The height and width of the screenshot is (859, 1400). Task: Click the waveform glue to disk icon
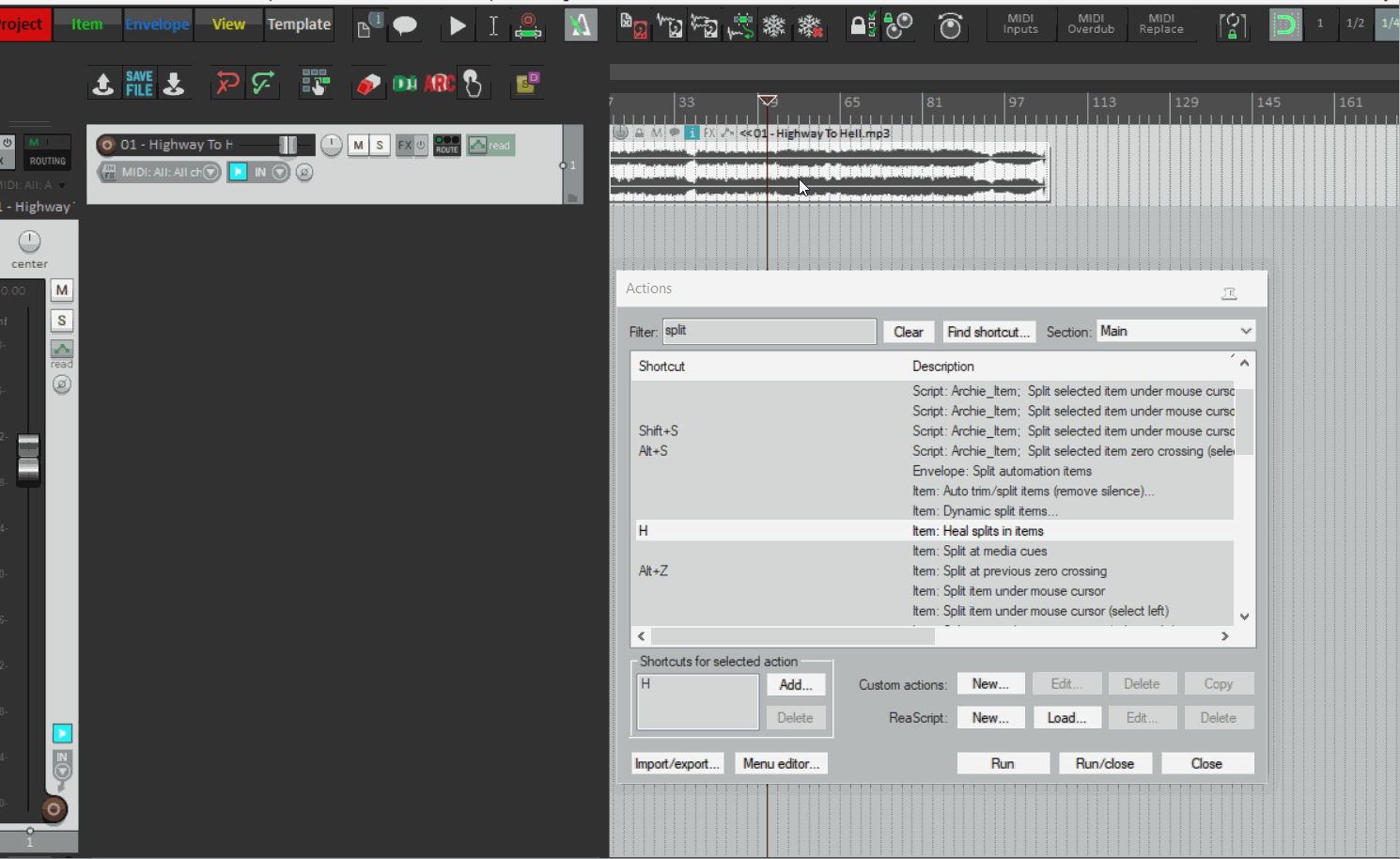click(x=705, y=25)
